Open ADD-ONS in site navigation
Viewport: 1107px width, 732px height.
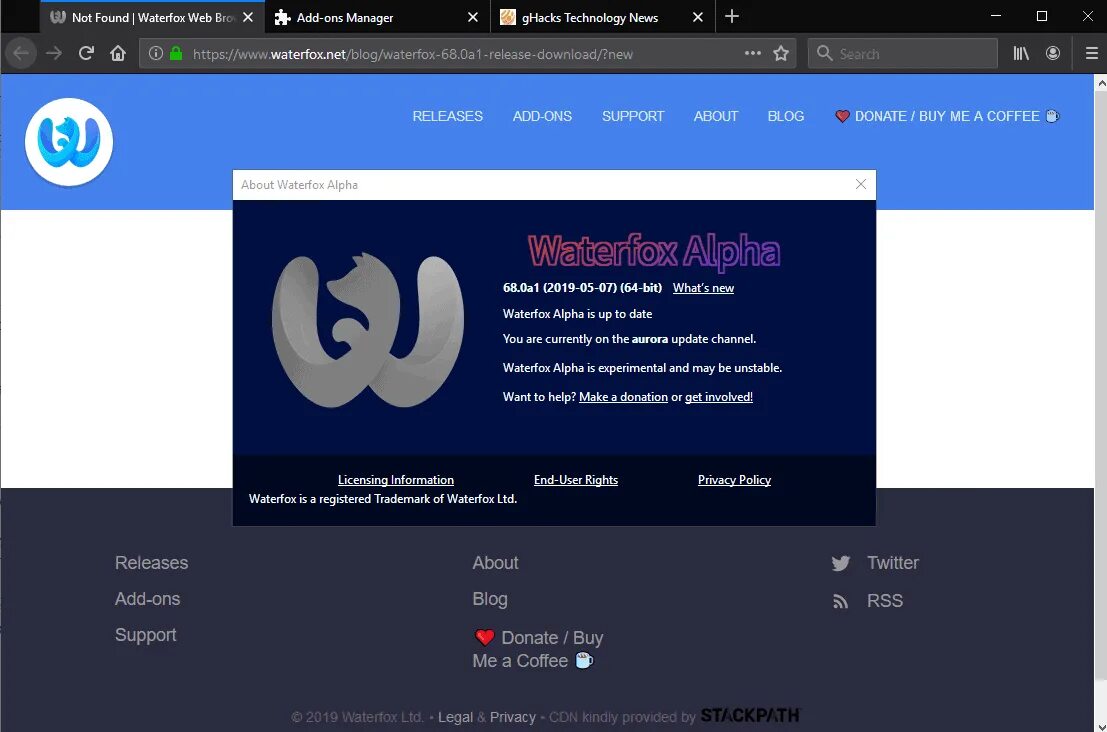[x=542, y=116]
